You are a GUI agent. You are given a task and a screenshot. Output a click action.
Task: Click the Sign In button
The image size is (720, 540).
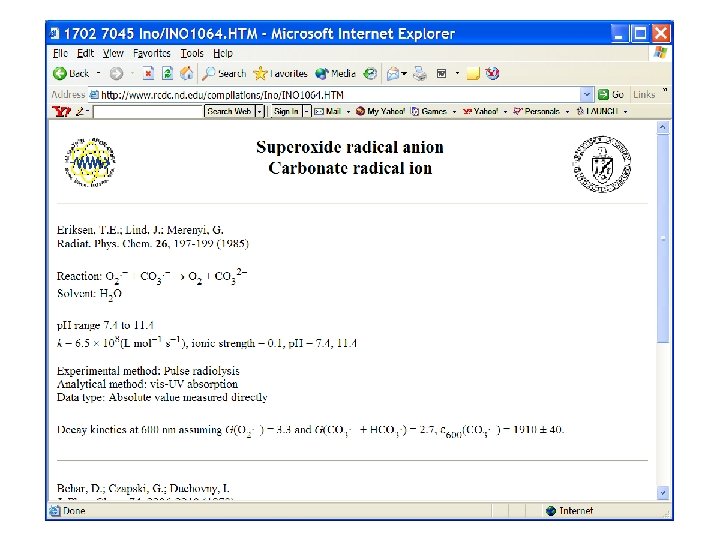(286, 112)
